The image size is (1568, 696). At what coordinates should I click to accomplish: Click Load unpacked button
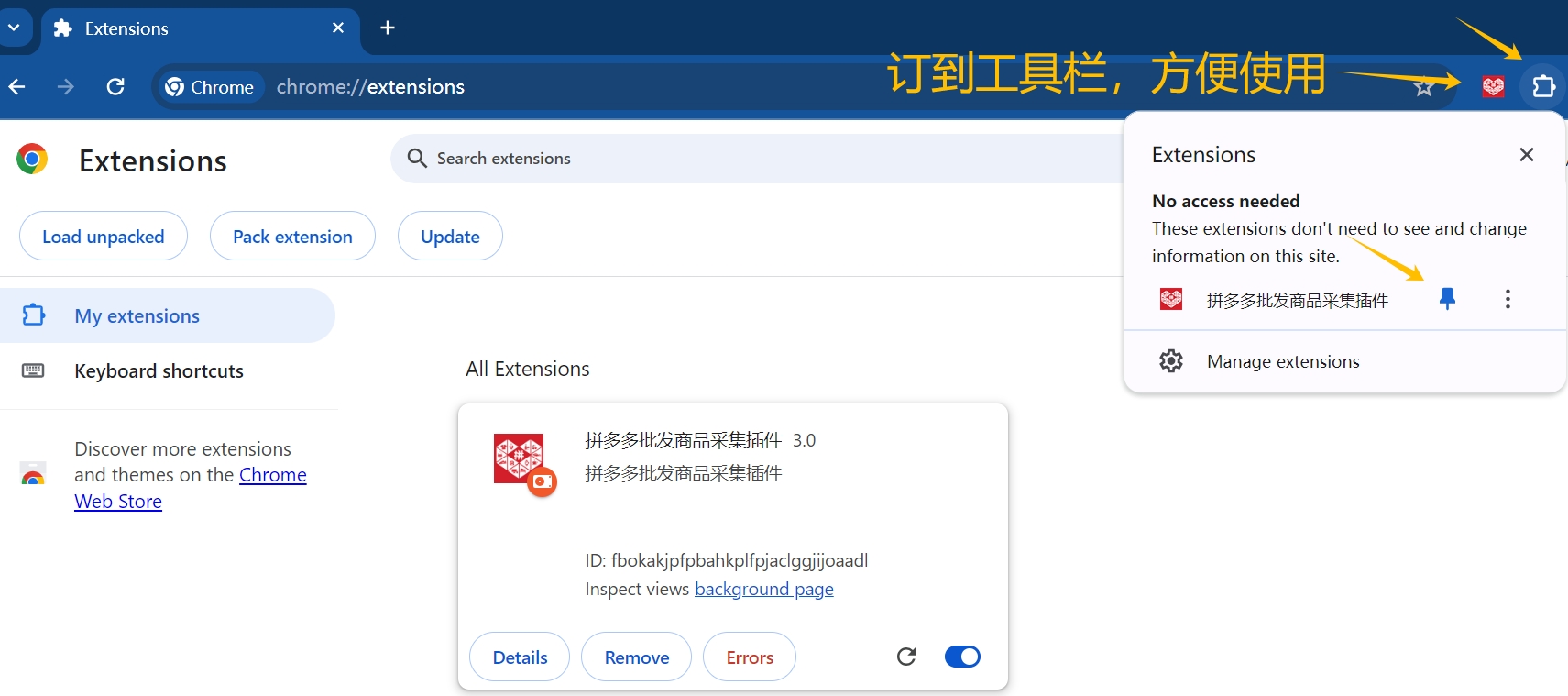[x=104, y=236]
